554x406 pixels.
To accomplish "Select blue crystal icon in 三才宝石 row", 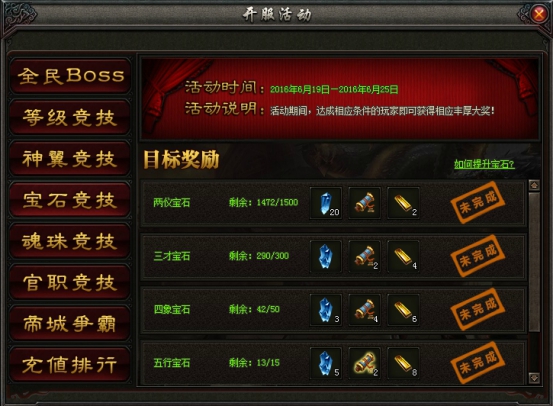I will click(326, 257).
